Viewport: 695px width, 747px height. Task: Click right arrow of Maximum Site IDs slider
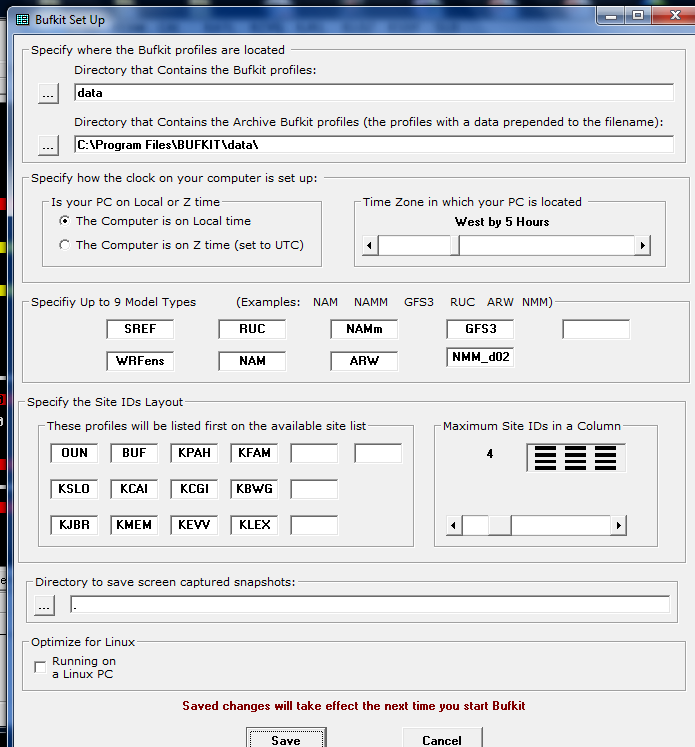pos(618,525)
